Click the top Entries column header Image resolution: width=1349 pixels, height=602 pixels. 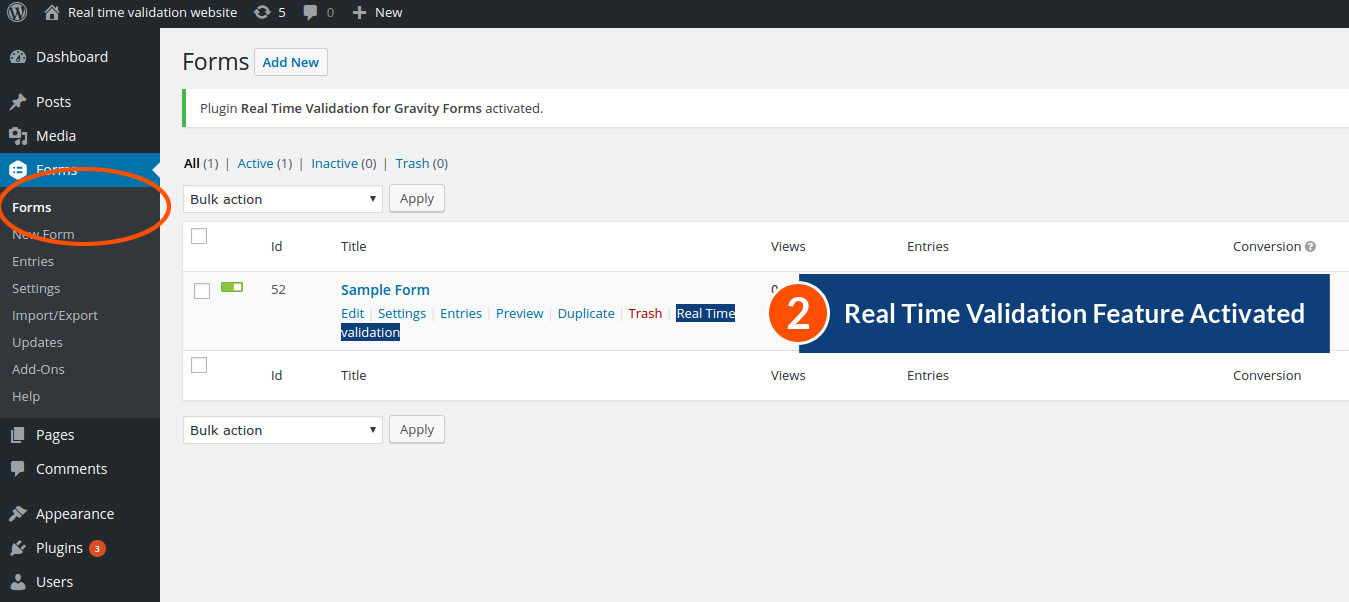928,246
